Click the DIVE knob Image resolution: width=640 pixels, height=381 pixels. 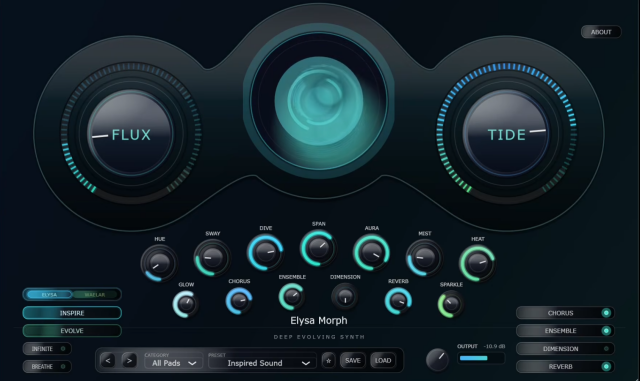pos(265,252)
